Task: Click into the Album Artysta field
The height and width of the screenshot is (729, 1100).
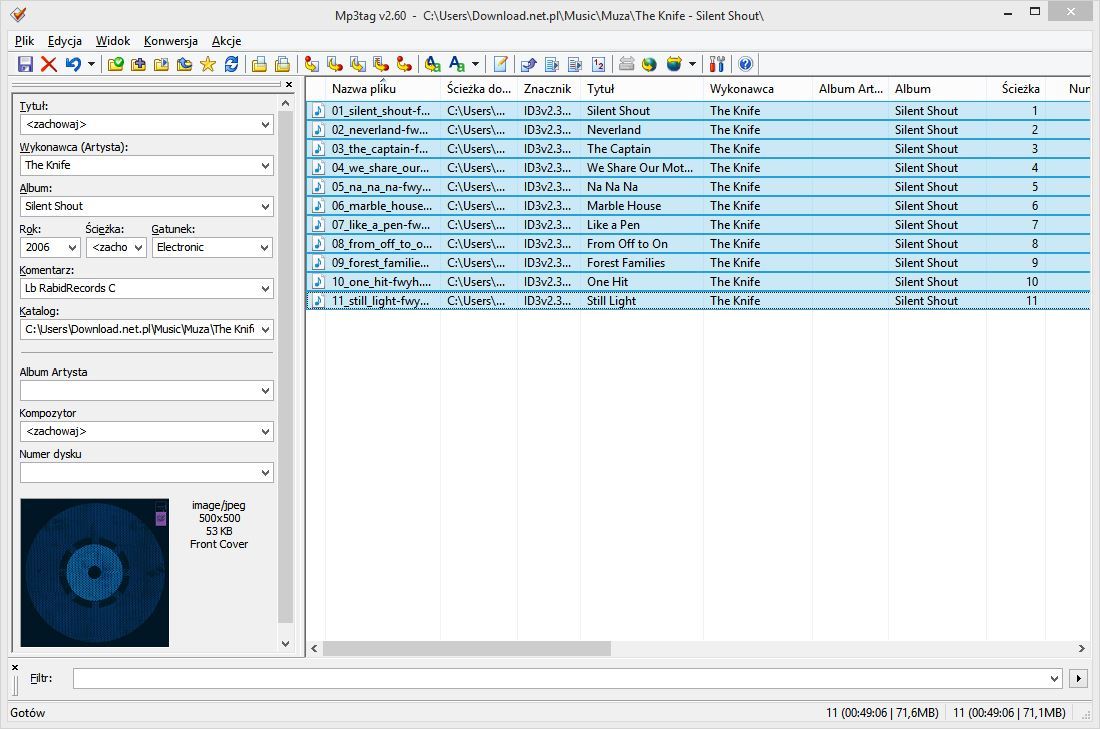Action: [x=140, y=391]
